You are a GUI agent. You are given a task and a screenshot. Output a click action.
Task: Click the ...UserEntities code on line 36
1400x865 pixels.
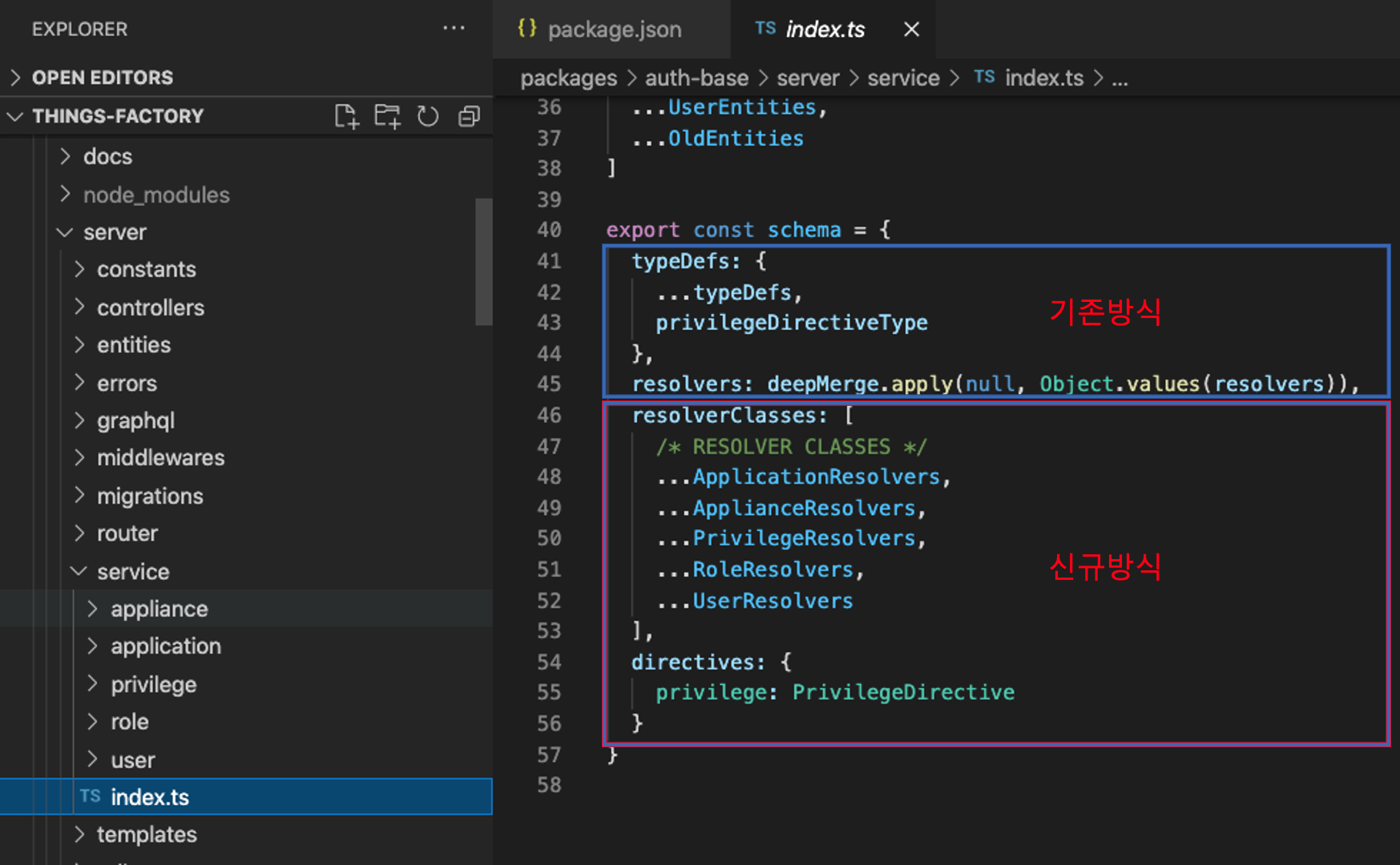[x=728, y=107]
